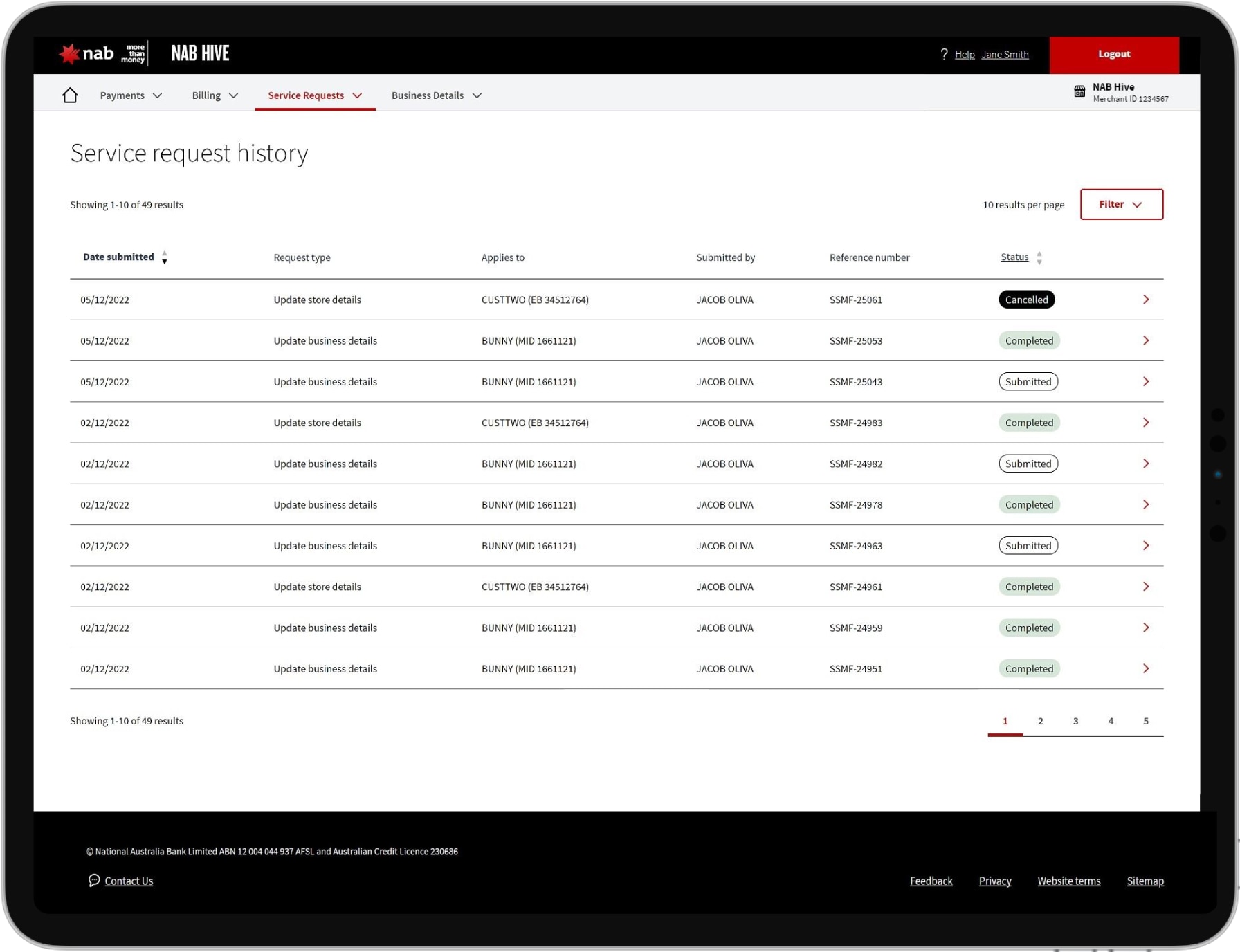Expand the Filter dropdown

coord(1121,205)
